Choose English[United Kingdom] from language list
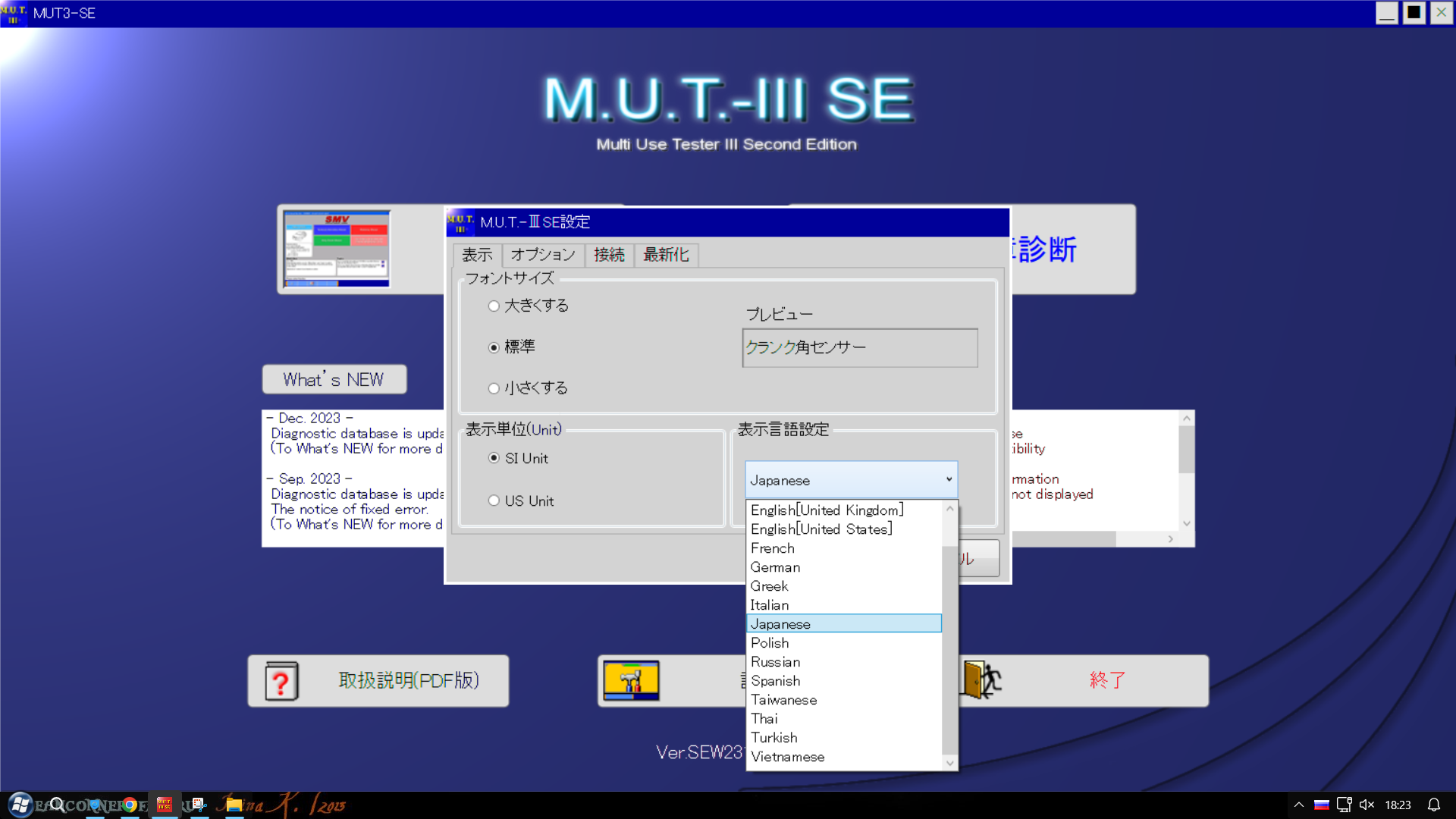This screenshot has width=1456, height=819. (x=844, y=510)
